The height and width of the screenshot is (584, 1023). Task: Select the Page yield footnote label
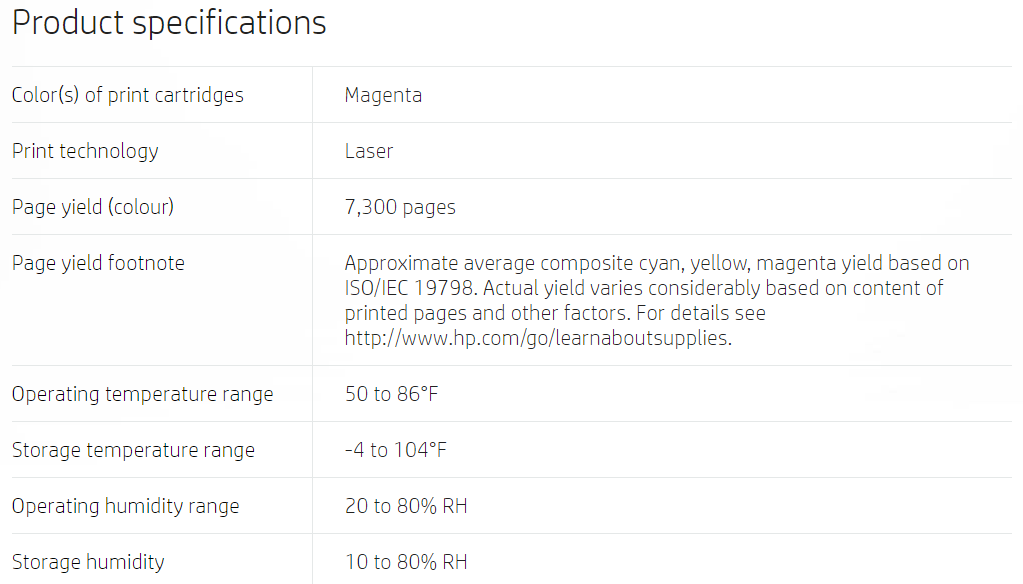tap(99, 263)
